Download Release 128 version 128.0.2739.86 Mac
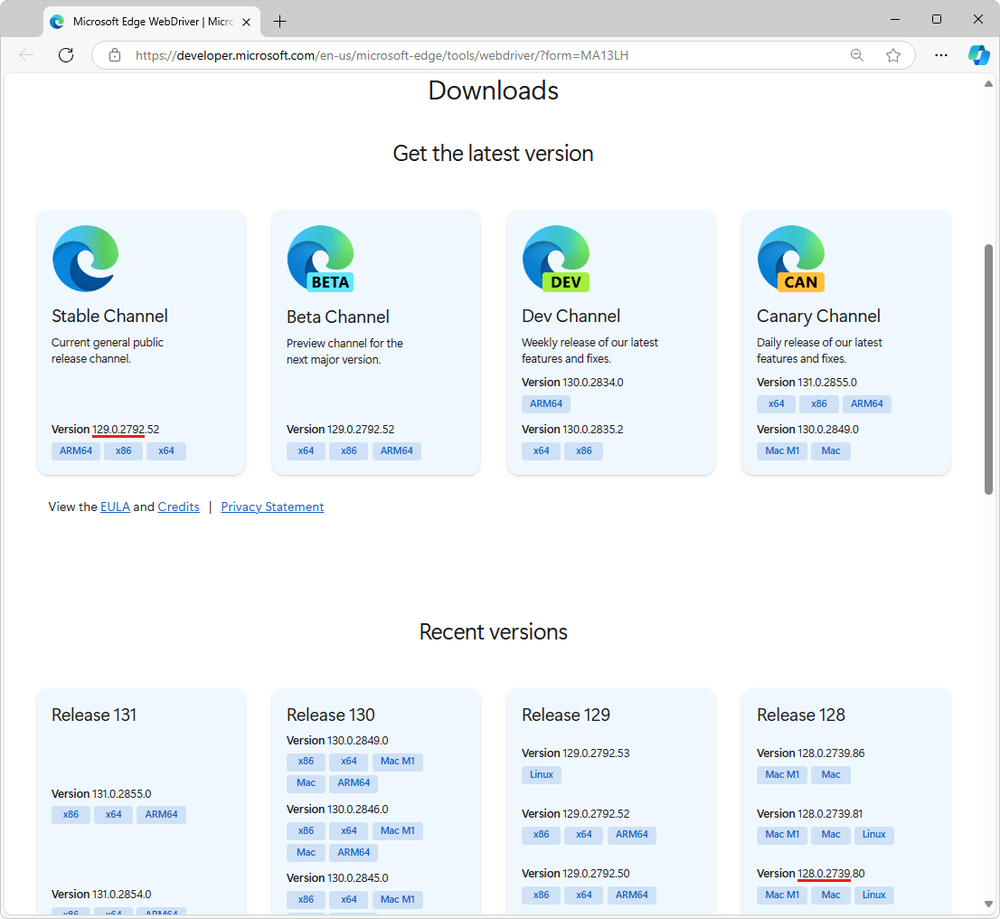The height and width of the screenshot is (919, 1000). [830, 775]
